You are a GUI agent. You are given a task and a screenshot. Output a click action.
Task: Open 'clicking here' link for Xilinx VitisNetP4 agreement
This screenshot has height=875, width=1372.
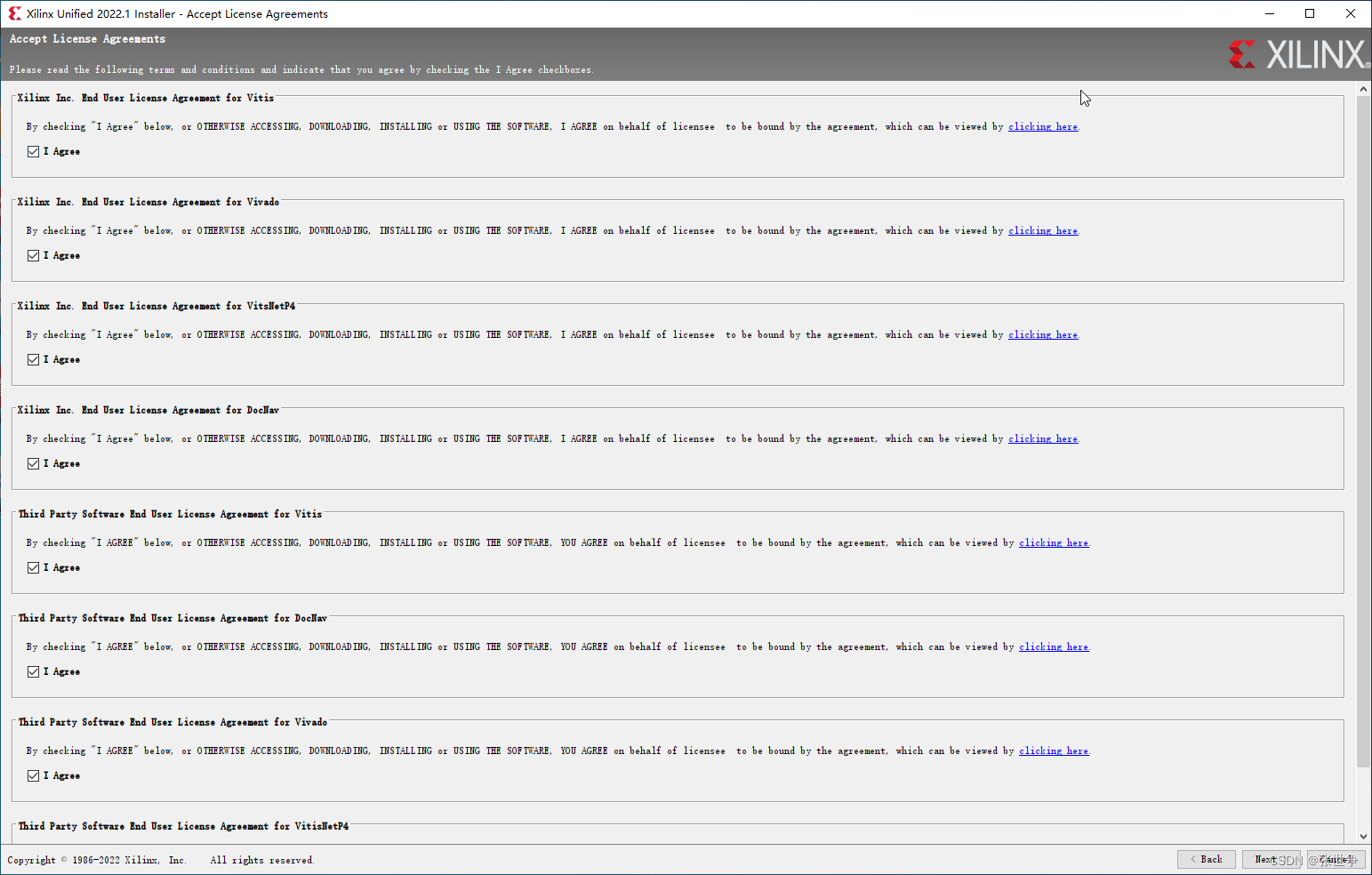[x=1043, y=335]
